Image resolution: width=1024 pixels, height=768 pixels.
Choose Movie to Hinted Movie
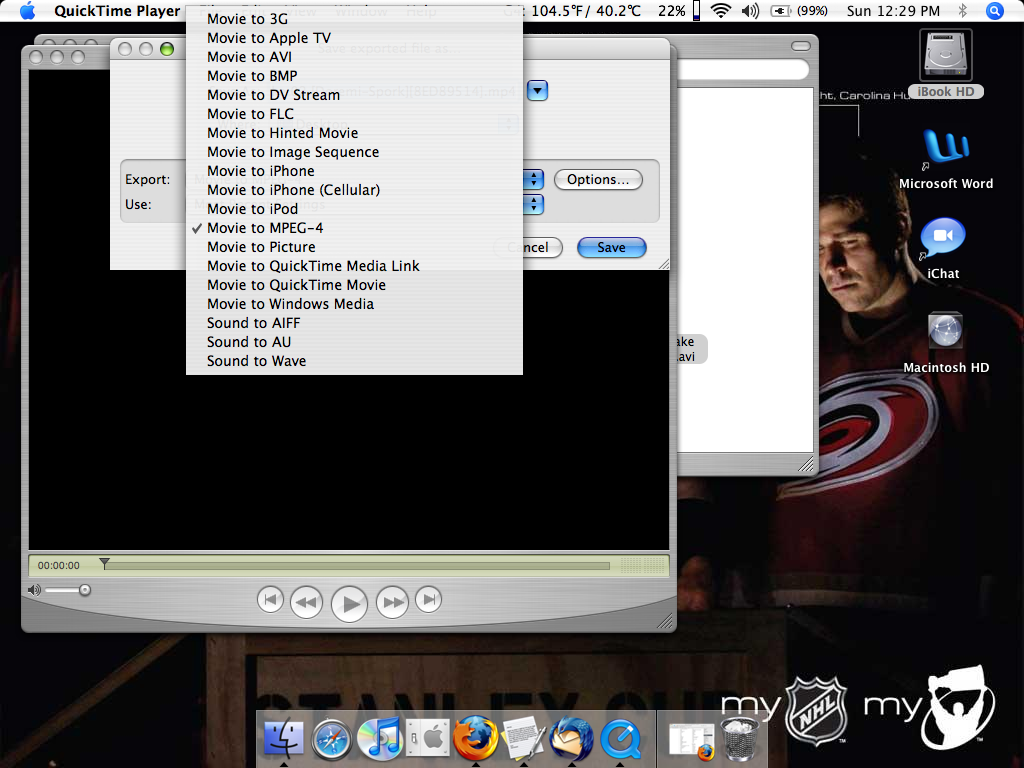(x=354, y=133)
